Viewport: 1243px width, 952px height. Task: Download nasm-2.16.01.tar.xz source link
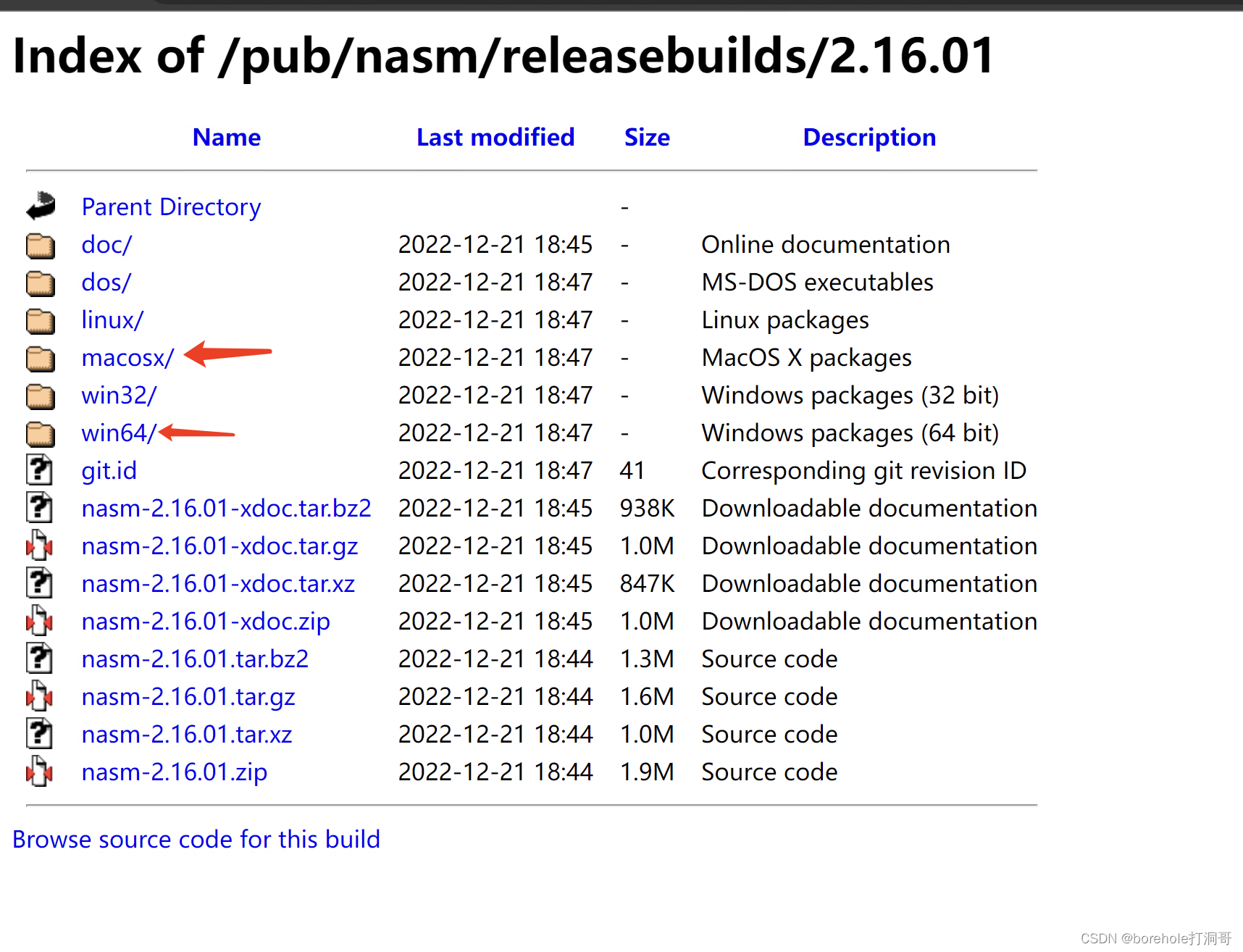tap(187, 735)
